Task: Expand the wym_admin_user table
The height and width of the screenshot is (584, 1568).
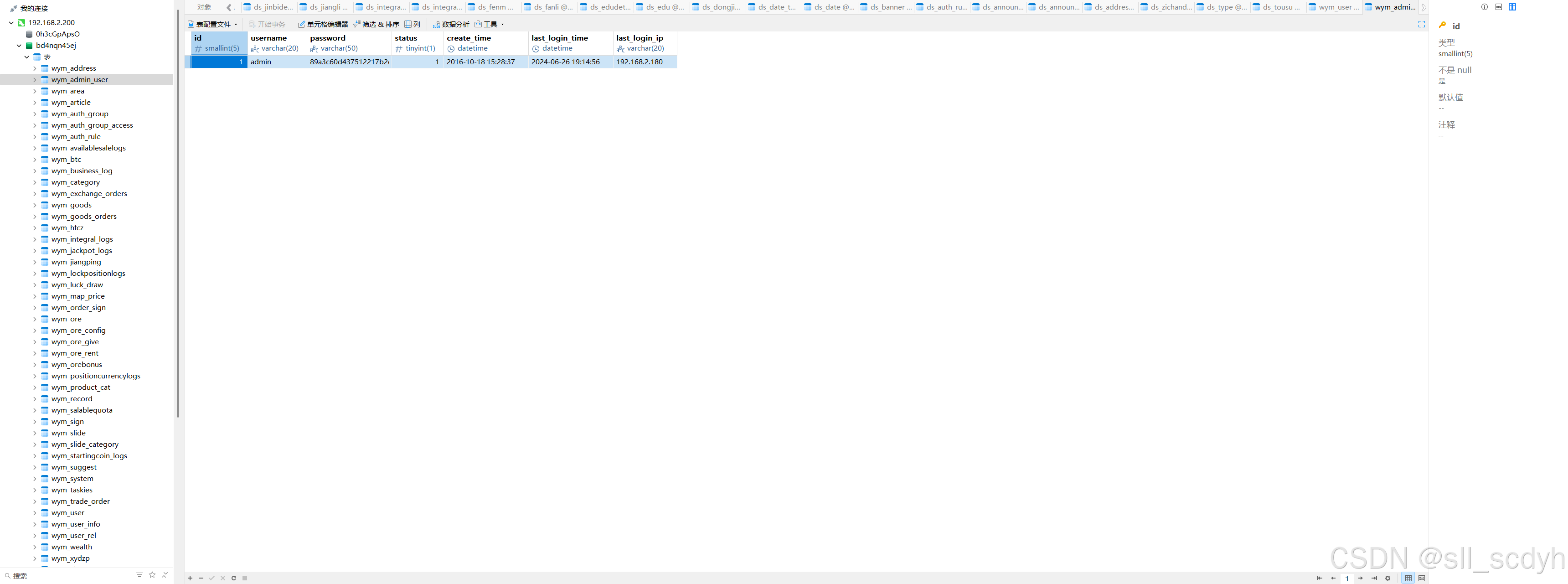Action: 35,80
